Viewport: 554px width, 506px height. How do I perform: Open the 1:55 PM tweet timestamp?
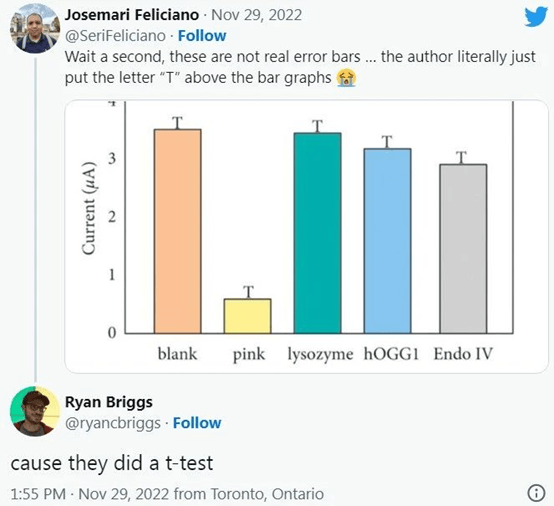click(38, 494)
